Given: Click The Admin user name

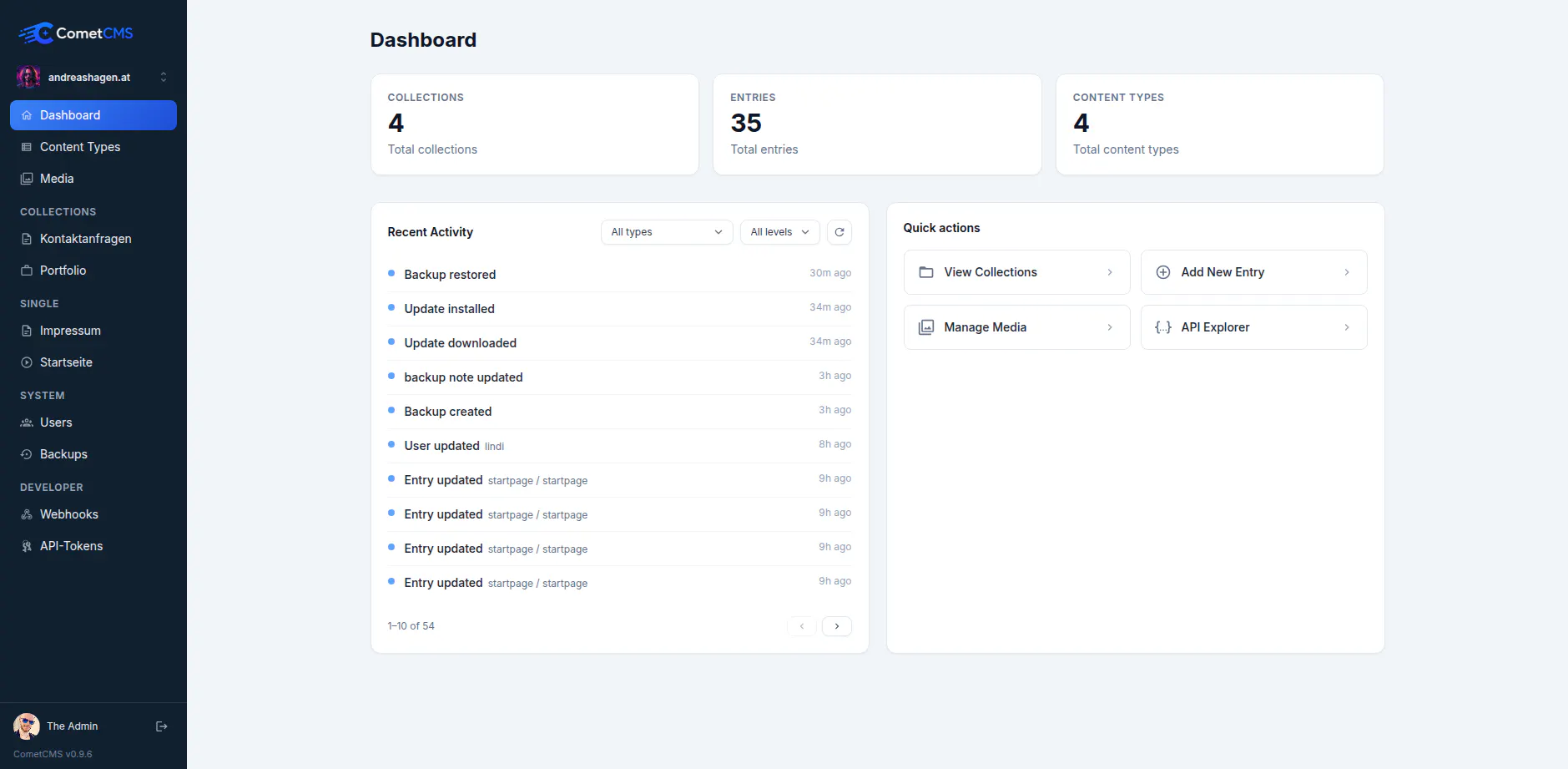Looking at the screenshot, I should (73, 726).
